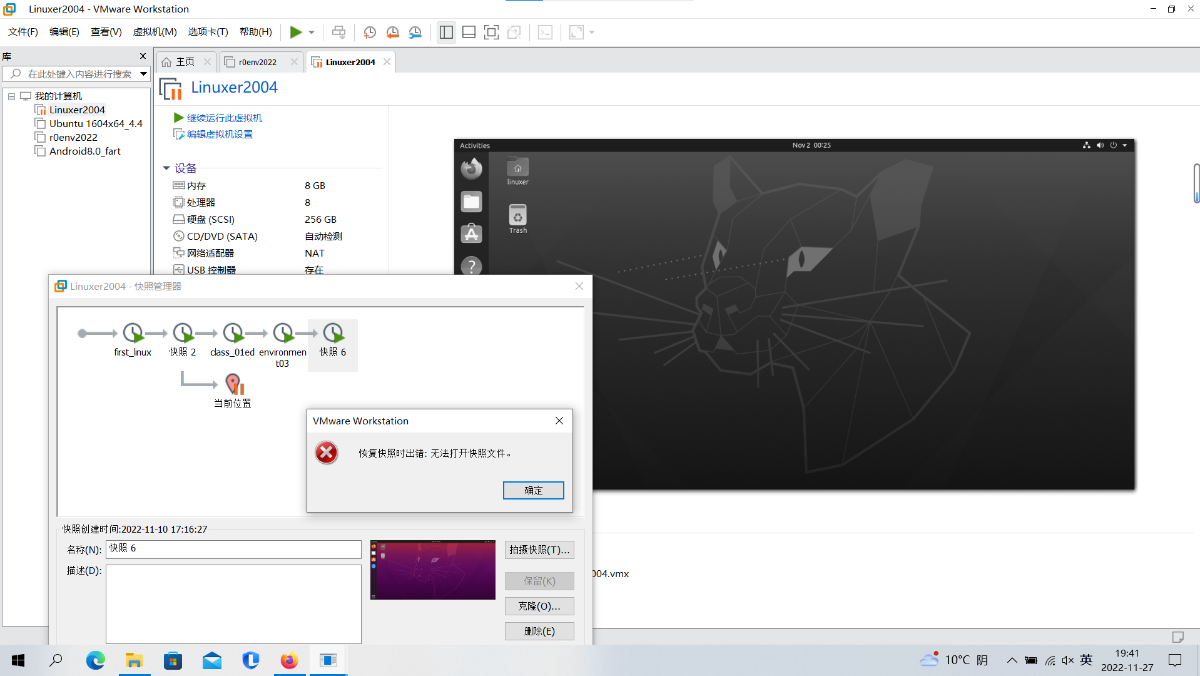Toggle the thumbnail bar view icon

[469, 32]
